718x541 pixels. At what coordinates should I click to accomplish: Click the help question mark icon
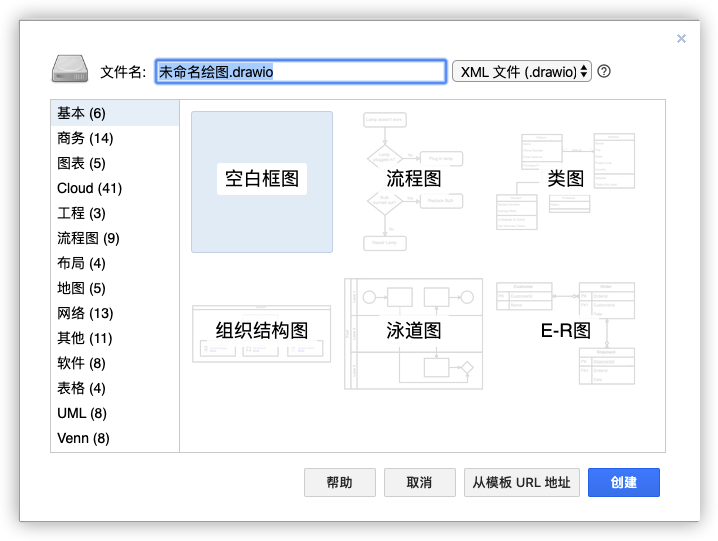(604, 72)
